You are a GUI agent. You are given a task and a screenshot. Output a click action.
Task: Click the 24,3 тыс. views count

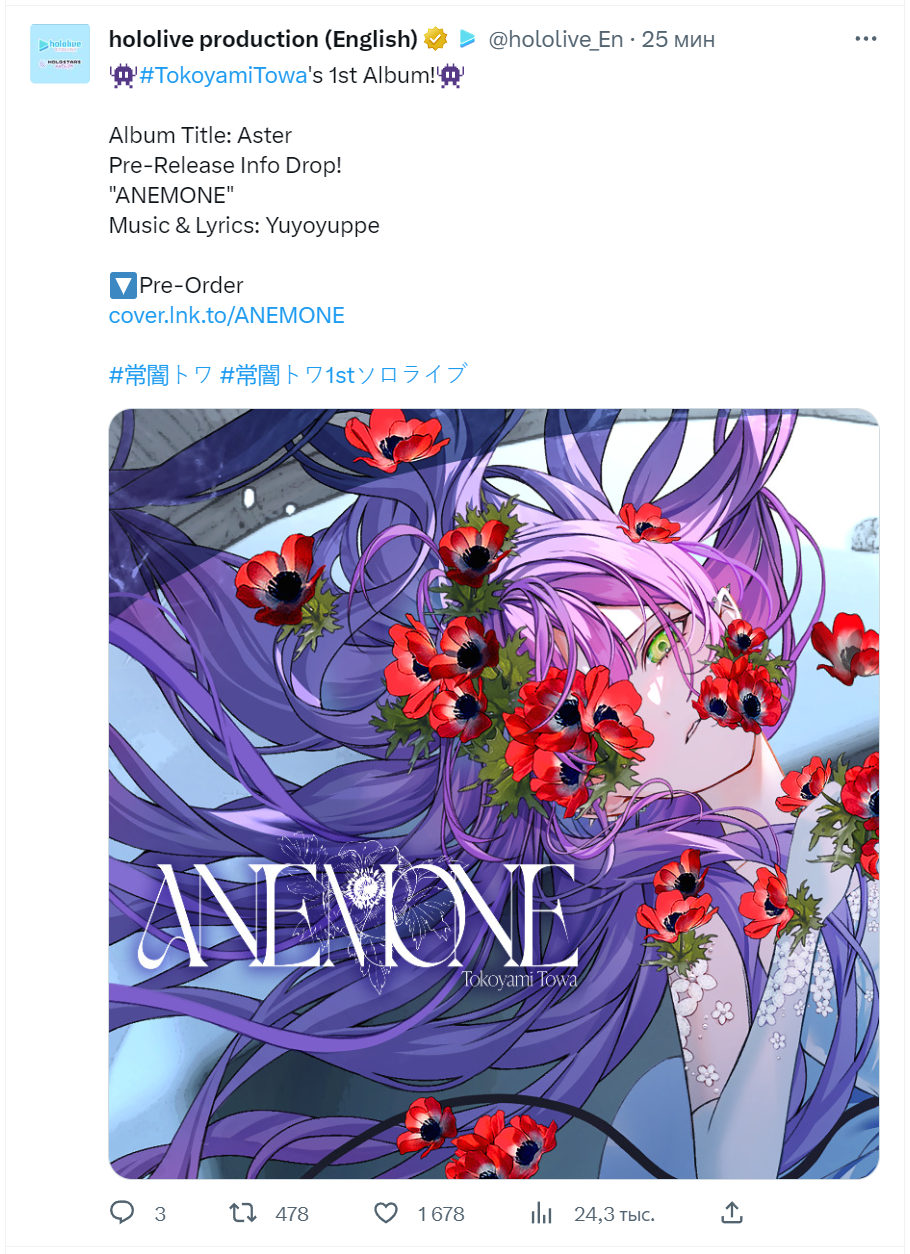pyautogui.click(x=614, y=1214)
